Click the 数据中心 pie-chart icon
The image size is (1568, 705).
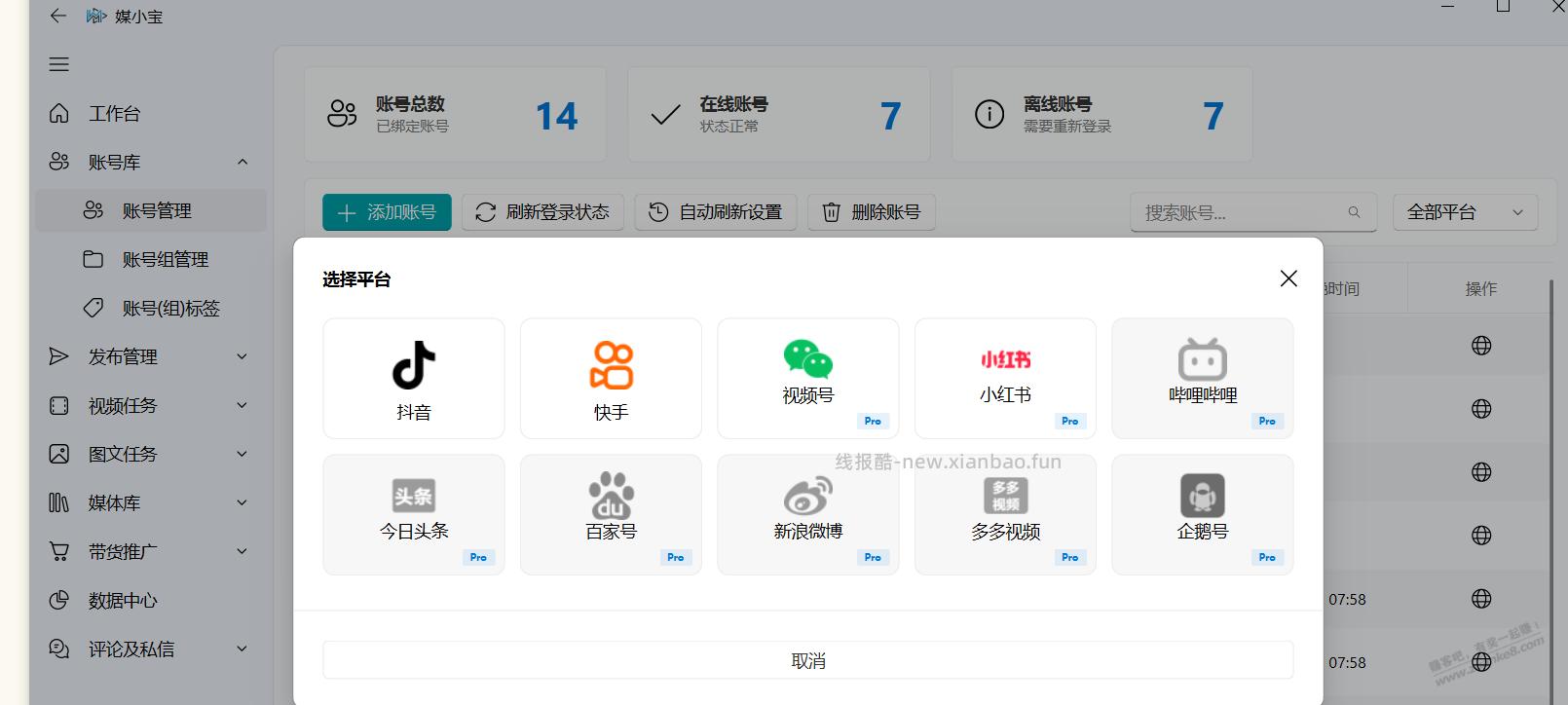(x=59, y=600)
